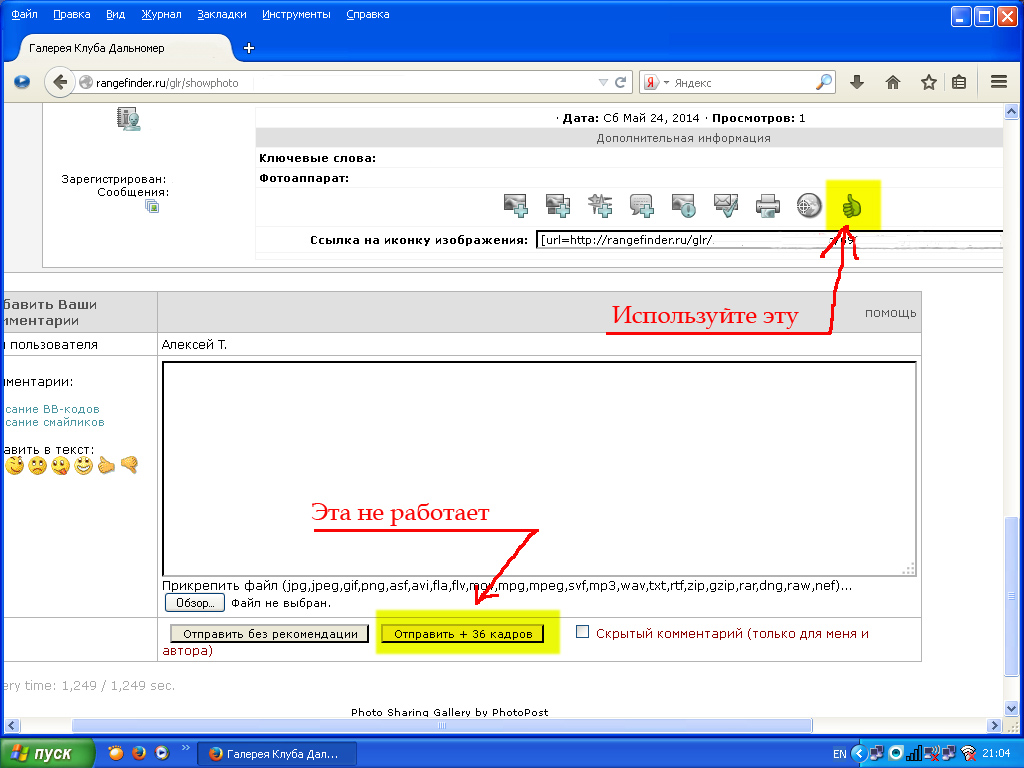The height and width of the screenshot is (768, 1024).
Task: Click the small gallery icon under Сообщения
Action: coord(152,207)
